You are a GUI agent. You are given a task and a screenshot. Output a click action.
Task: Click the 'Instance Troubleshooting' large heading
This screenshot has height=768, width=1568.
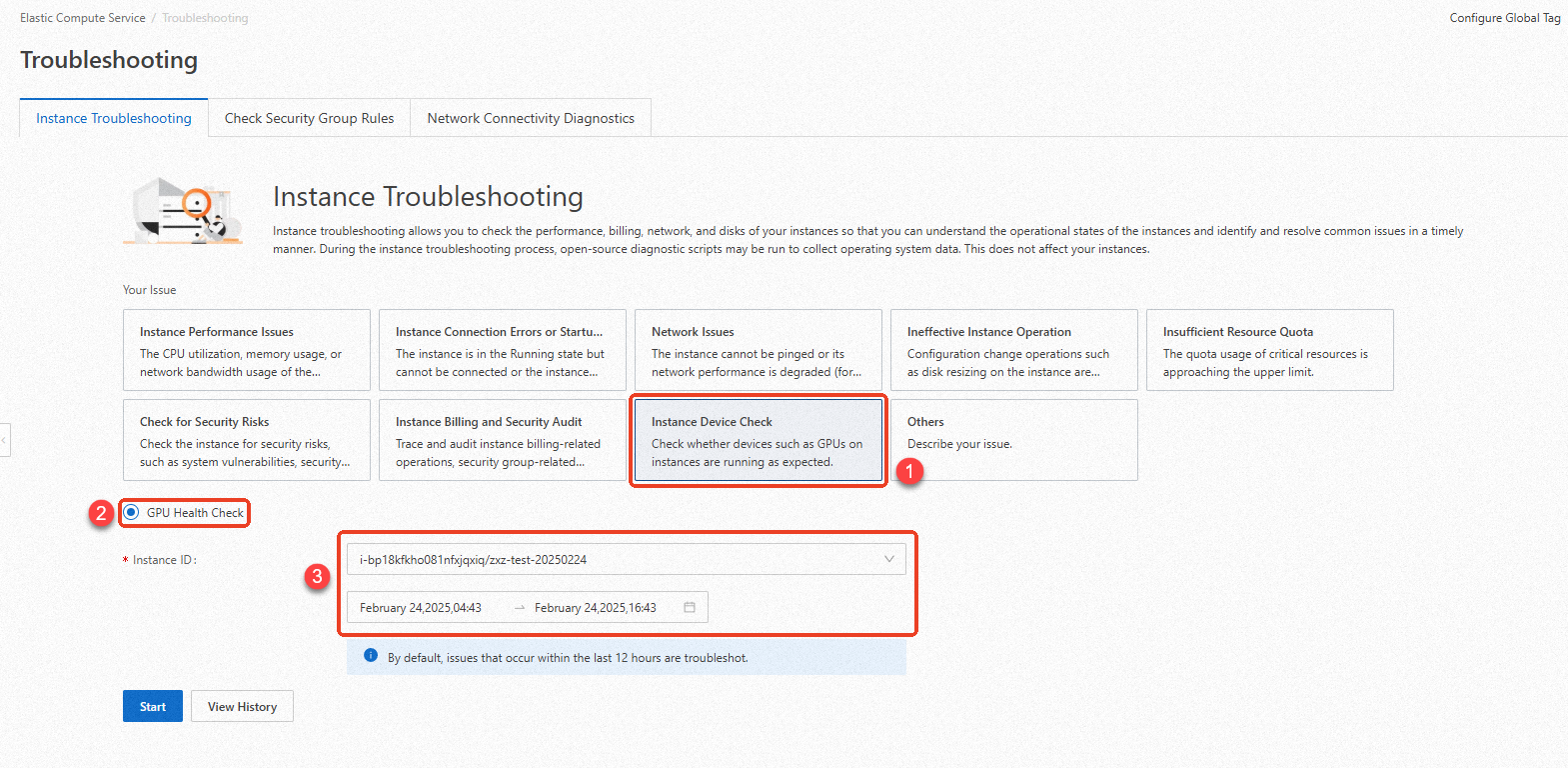point(428,197)
